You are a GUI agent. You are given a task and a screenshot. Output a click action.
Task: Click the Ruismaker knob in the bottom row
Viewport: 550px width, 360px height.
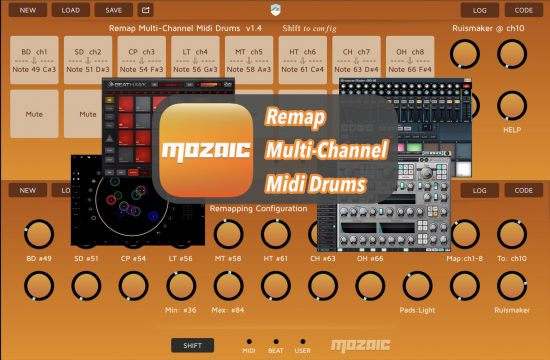(x=512, y=286)
